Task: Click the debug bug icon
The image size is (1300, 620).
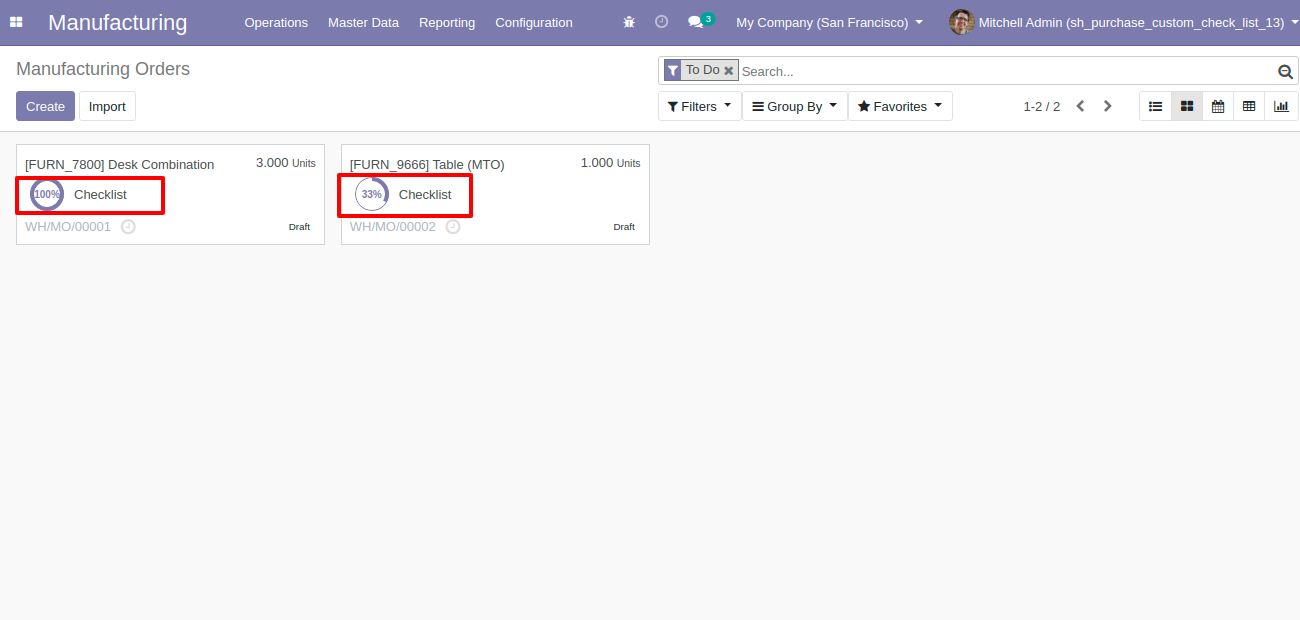Action: 629,22
